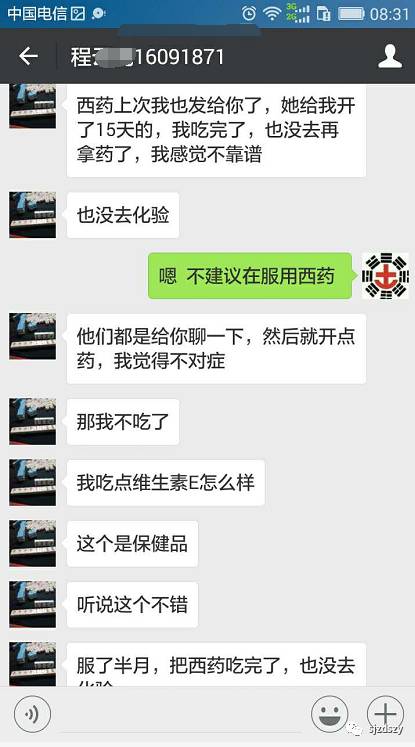Viewport: 415px width, 747px height.
Task: Tap the '他们都是给你聊一下' message bubble
Action: [x=216, y=349]
